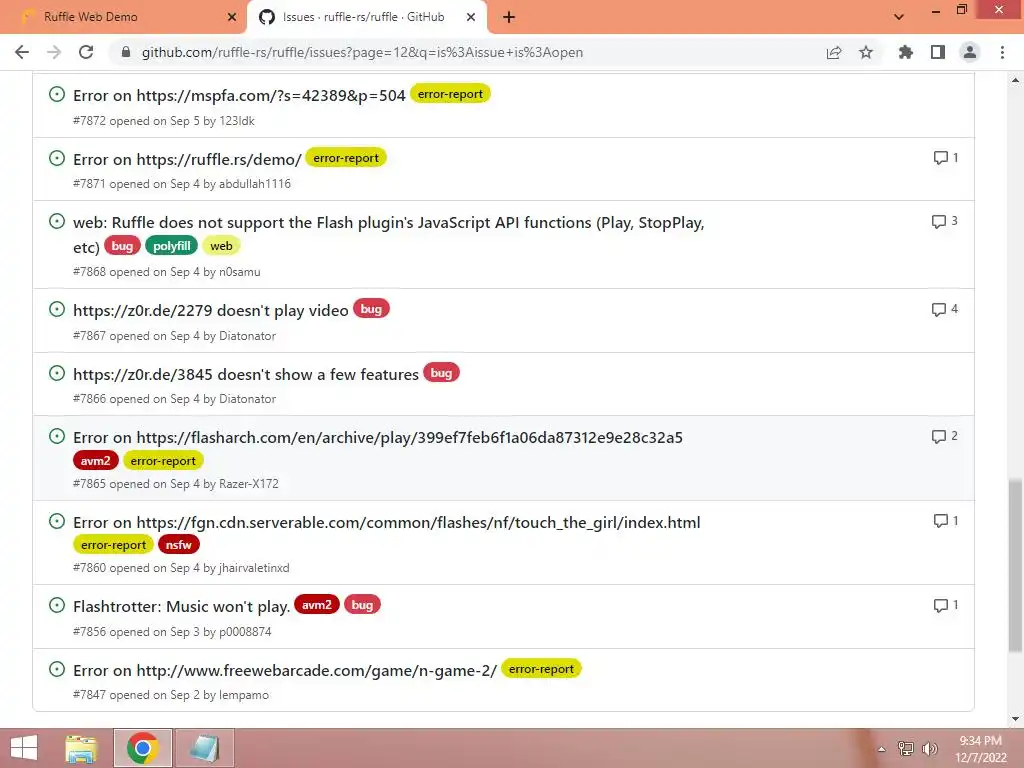
Task: Open a new browser tab
Action: pos(509,18)
